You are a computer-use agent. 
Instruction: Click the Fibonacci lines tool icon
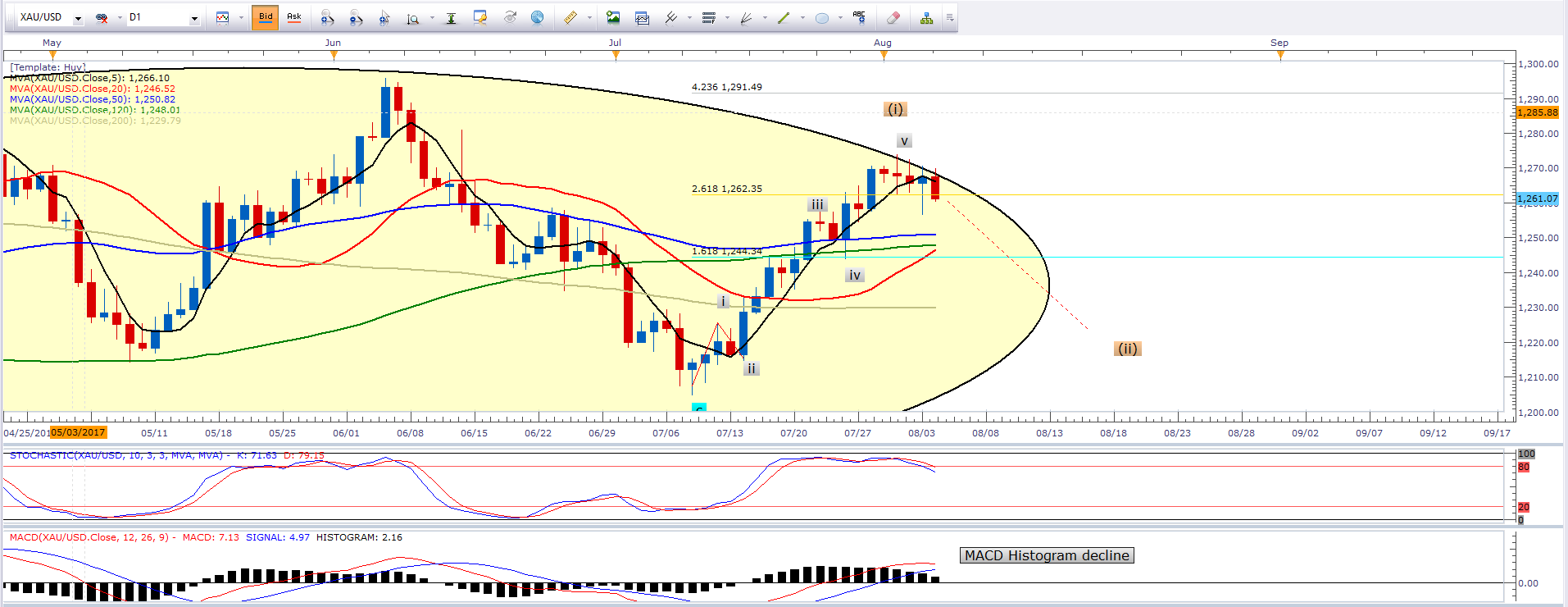click(x=709, y=18)
